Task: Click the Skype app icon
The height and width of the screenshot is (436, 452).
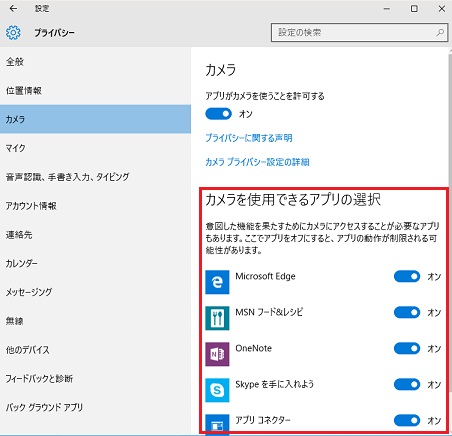Action: click(217, 390)
